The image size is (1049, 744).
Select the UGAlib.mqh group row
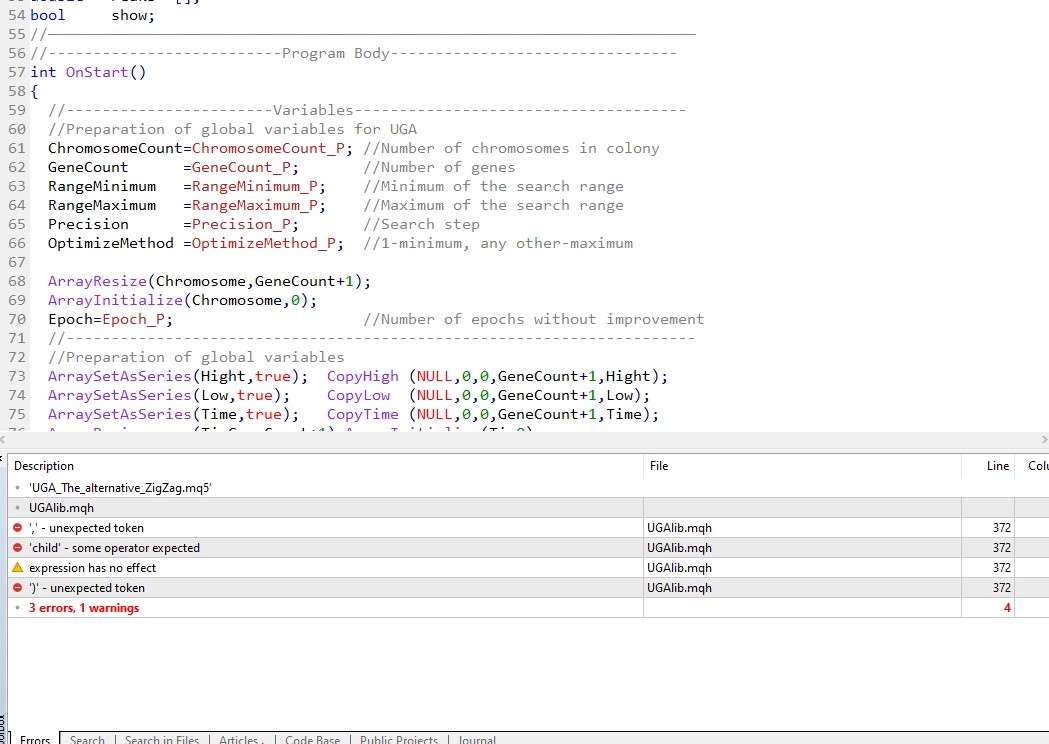(529, 508)
